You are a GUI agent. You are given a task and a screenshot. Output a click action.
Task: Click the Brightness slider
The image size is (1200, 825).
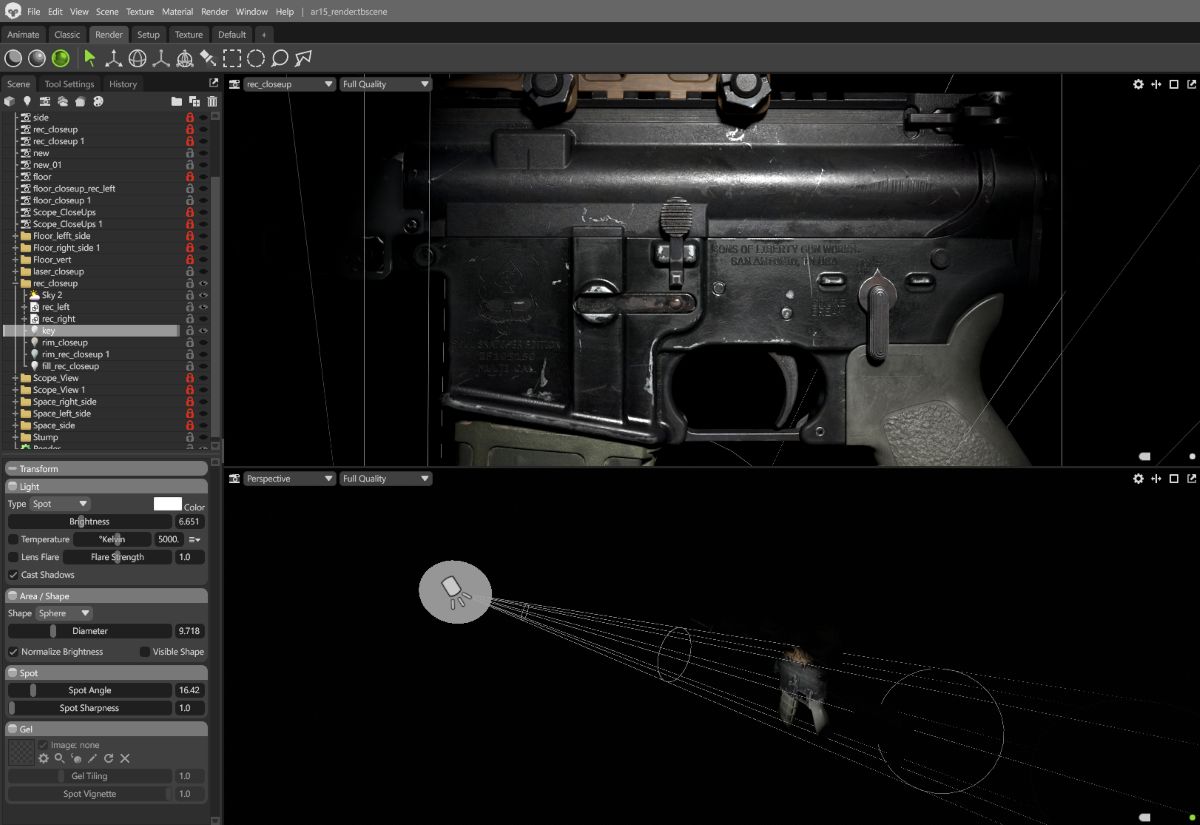pos(90,522)
